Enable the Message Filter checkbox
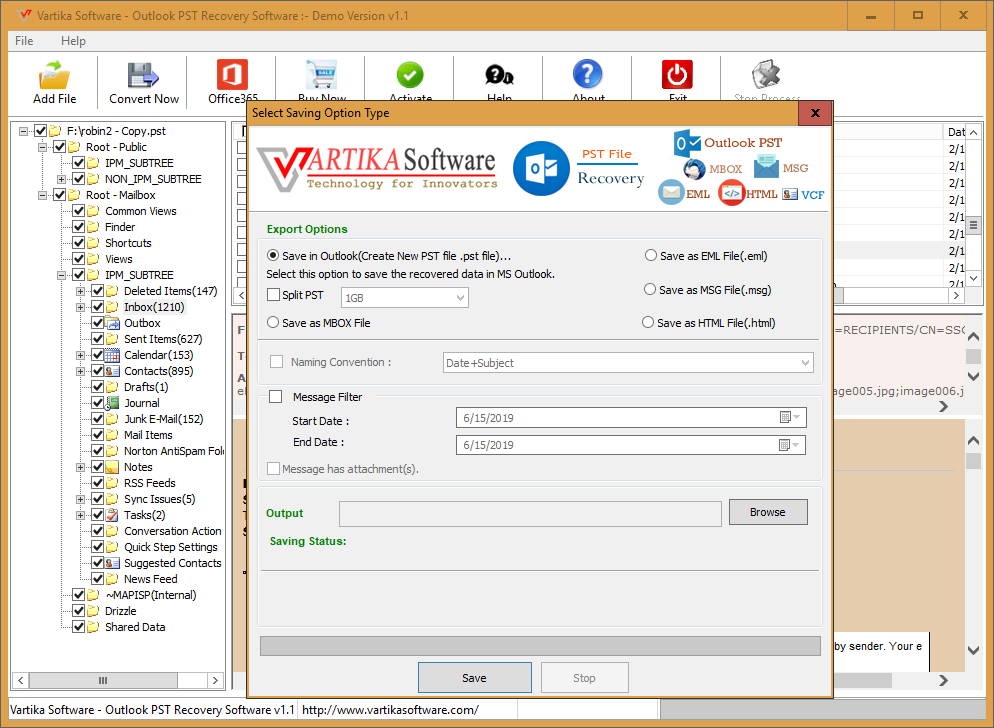The width and height of the screenshot is (994, 728). (276, 396)
